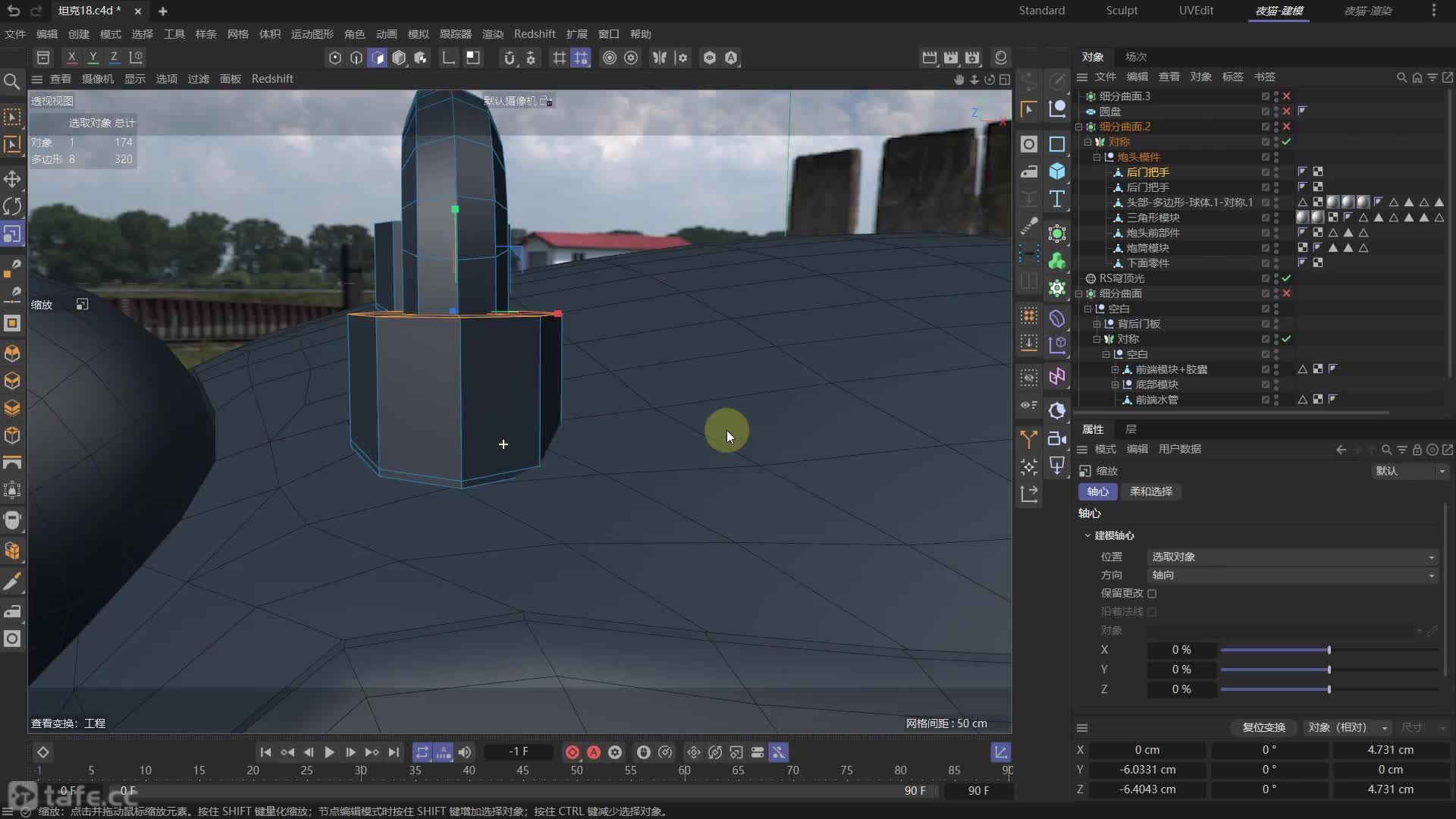Add a Text spline object

click(x=1057, y=199)
